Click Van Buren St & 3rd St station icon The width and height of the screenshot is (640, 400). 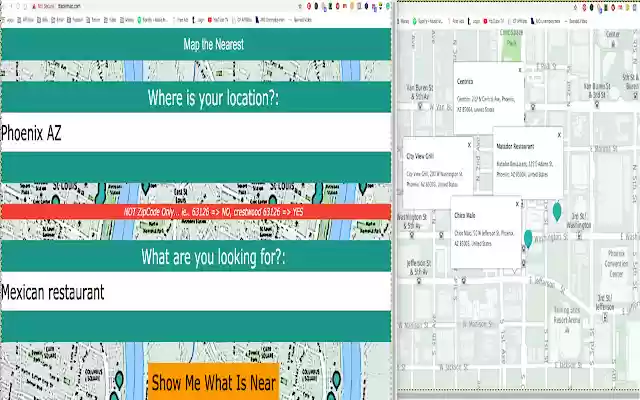click(596, 105)
